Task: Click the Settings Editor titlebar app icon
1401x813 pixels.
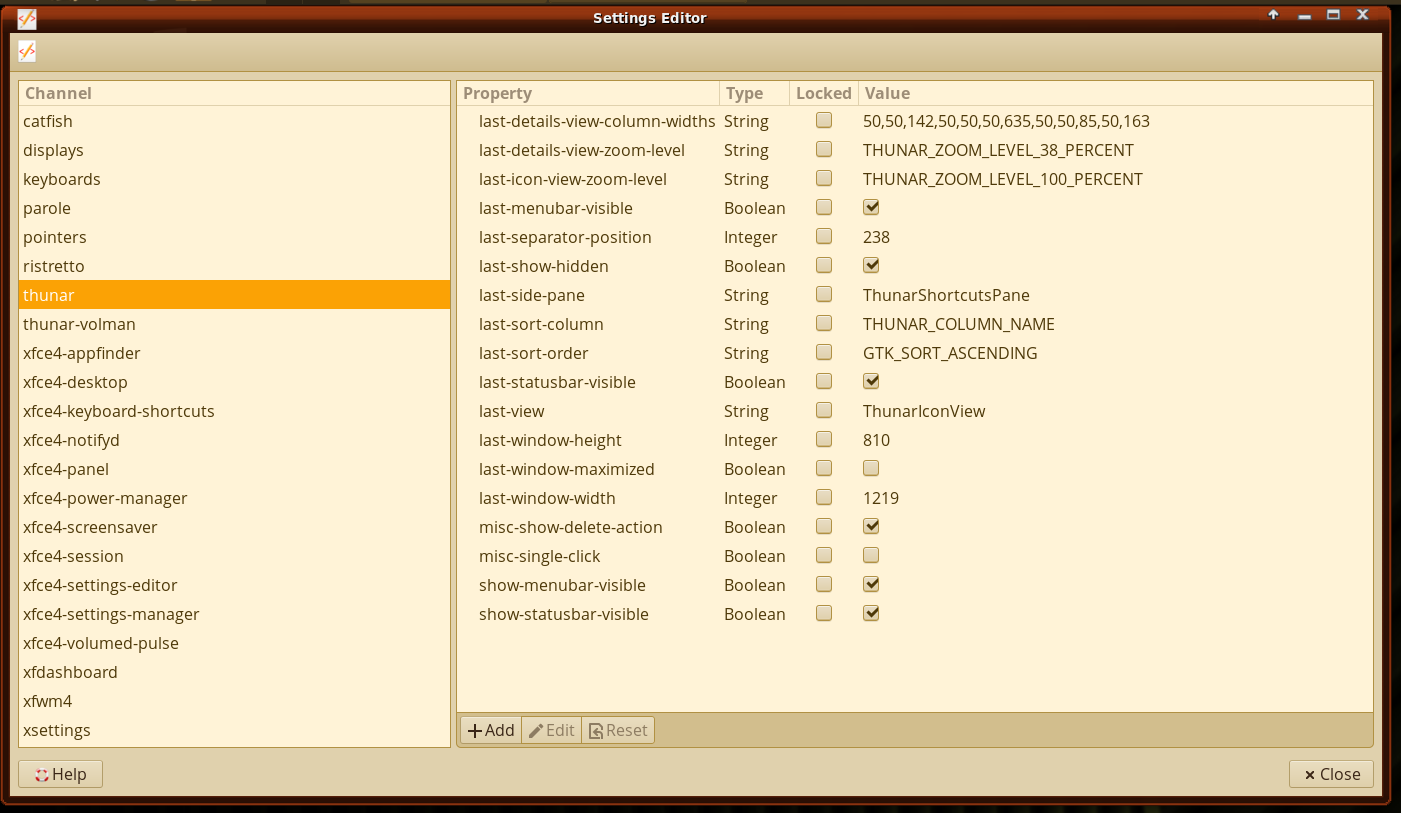Action: pos(27,18)
